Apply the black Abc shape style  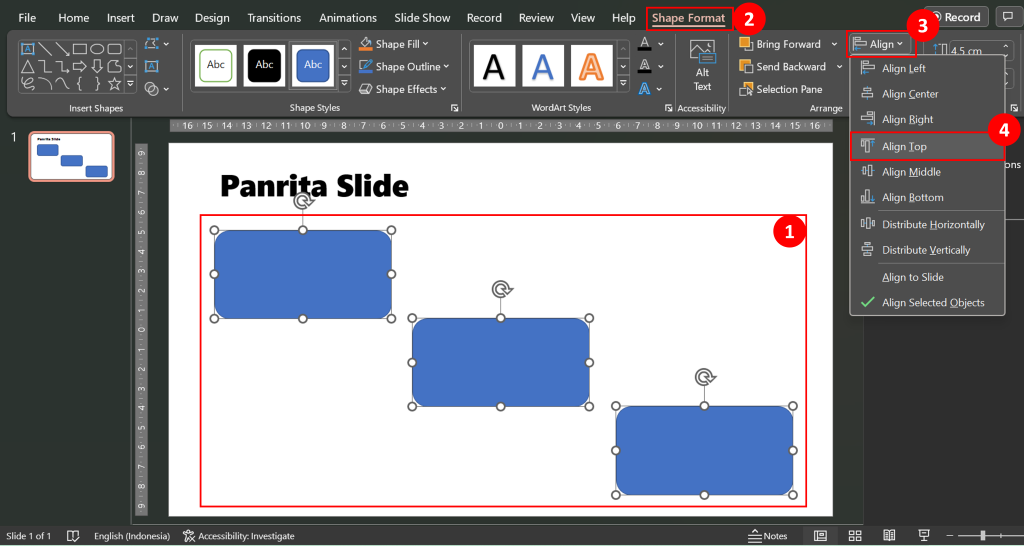264,65
